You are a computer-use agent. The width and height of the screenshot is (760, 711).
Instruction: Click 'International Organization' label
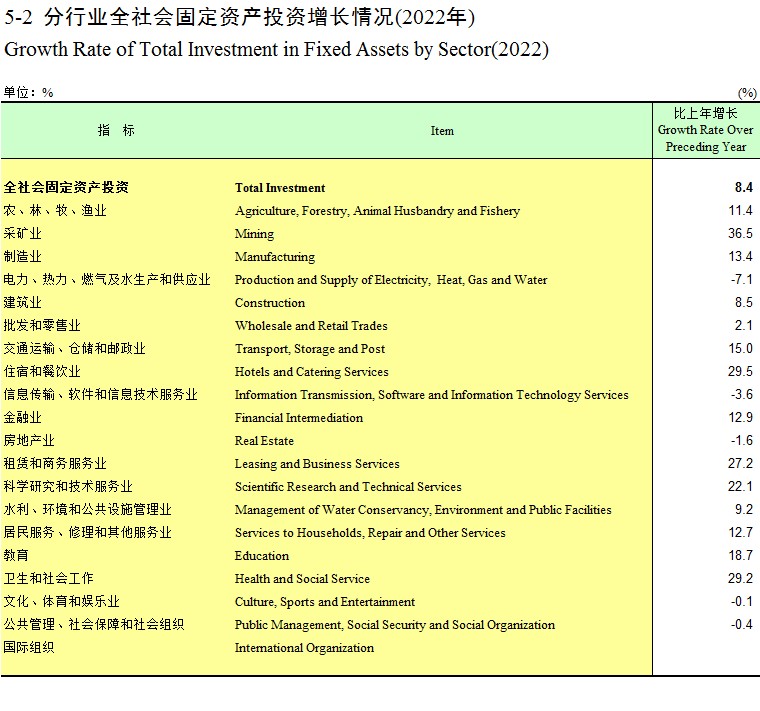coord(304,648)
